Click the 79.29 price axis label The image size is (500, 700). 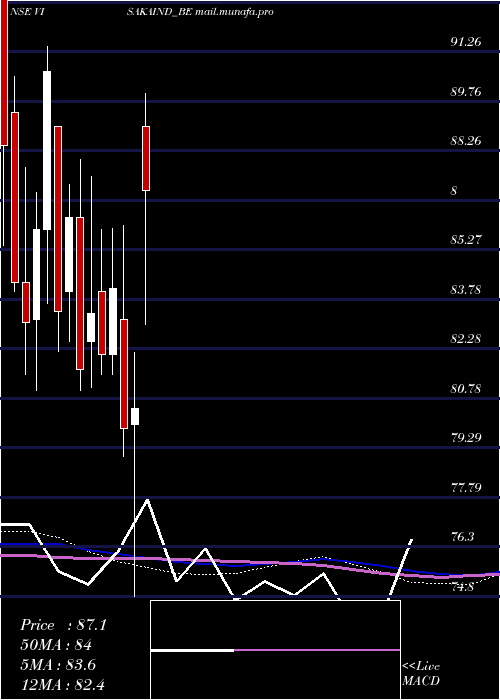[466, 438]
